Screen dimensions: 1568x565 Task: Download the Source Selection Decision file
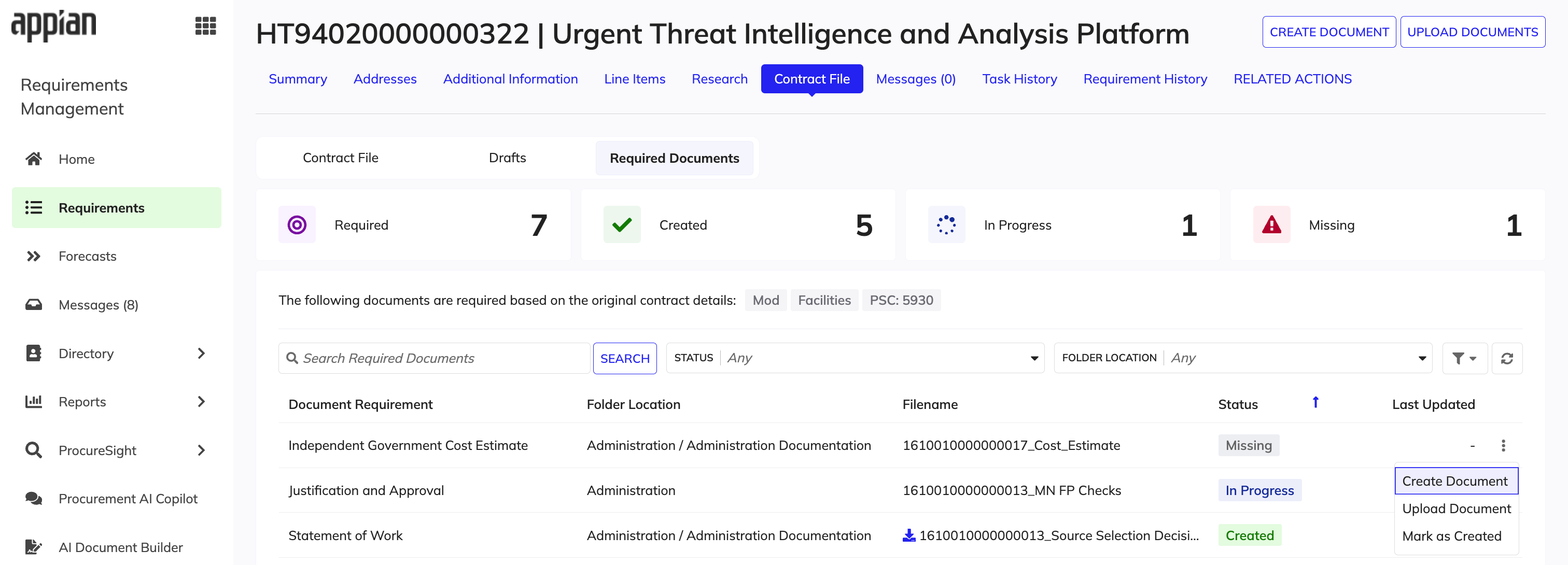(x=909, y=535)
